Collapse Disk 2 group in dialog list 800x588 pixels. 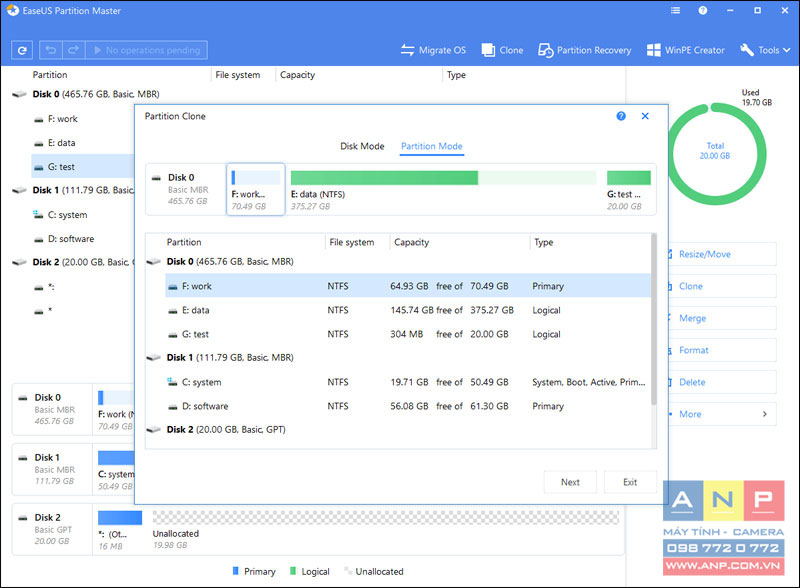pyautogui.click(x=154, y=430)
